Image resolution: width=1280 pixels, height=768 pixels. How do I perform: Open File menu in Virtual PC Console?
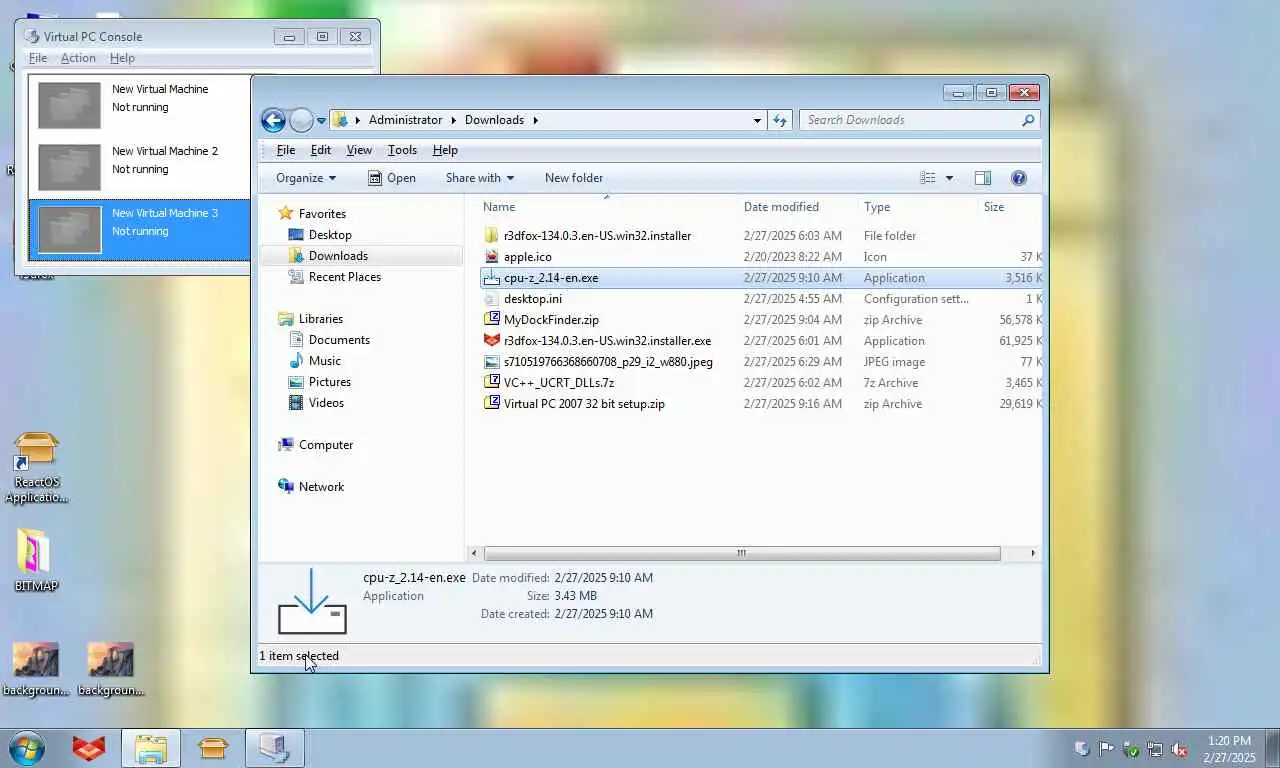point(38,58)
